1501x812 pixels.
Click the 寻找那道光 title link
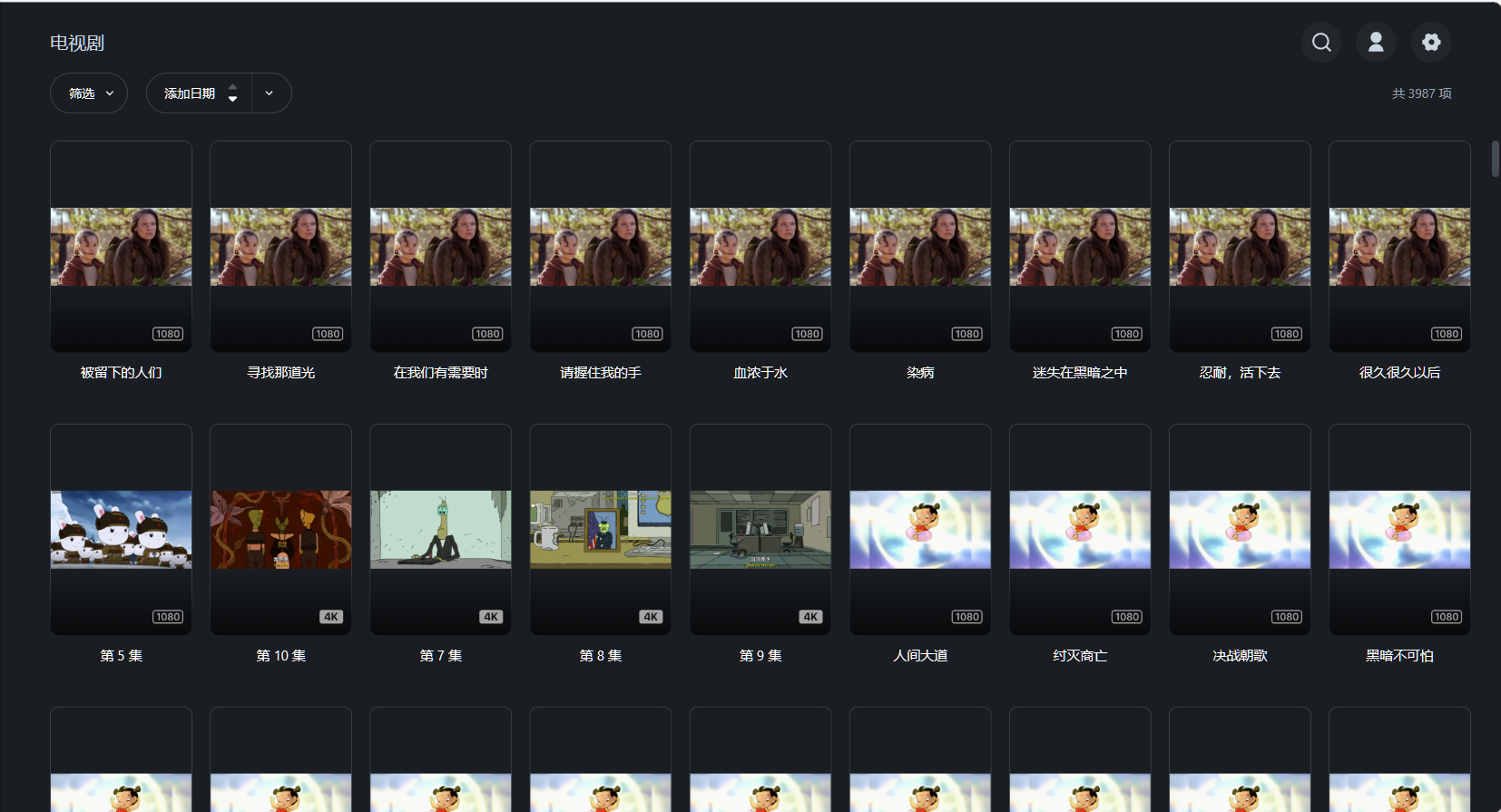click(280, 373)
